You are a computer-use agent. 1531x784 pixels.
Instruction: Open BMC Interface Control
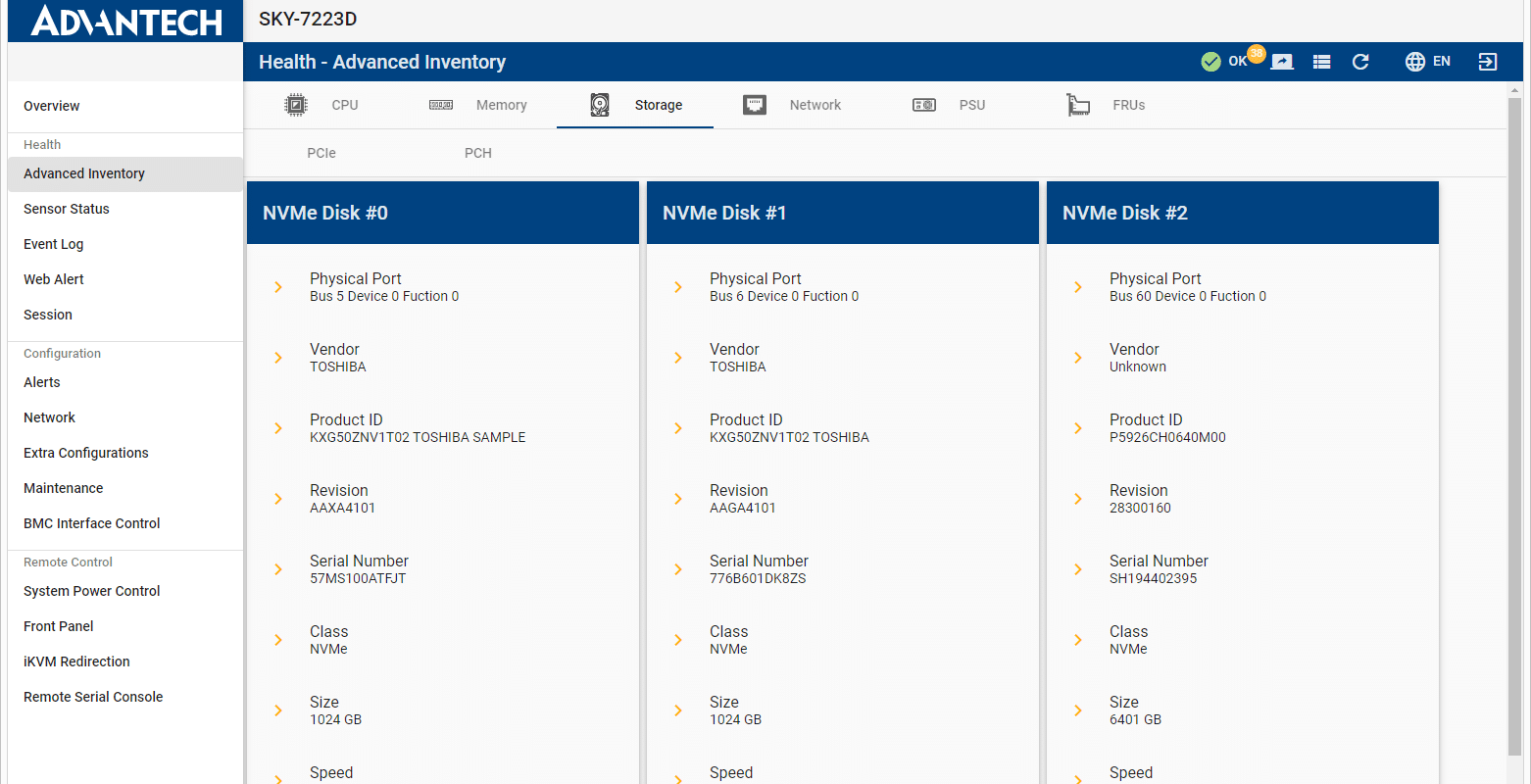[125, 523]
